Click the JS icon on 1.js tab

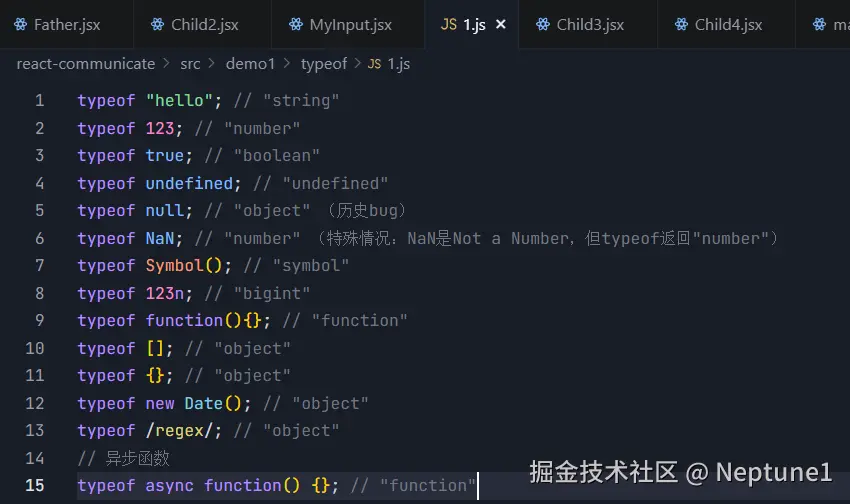[449, 24]
